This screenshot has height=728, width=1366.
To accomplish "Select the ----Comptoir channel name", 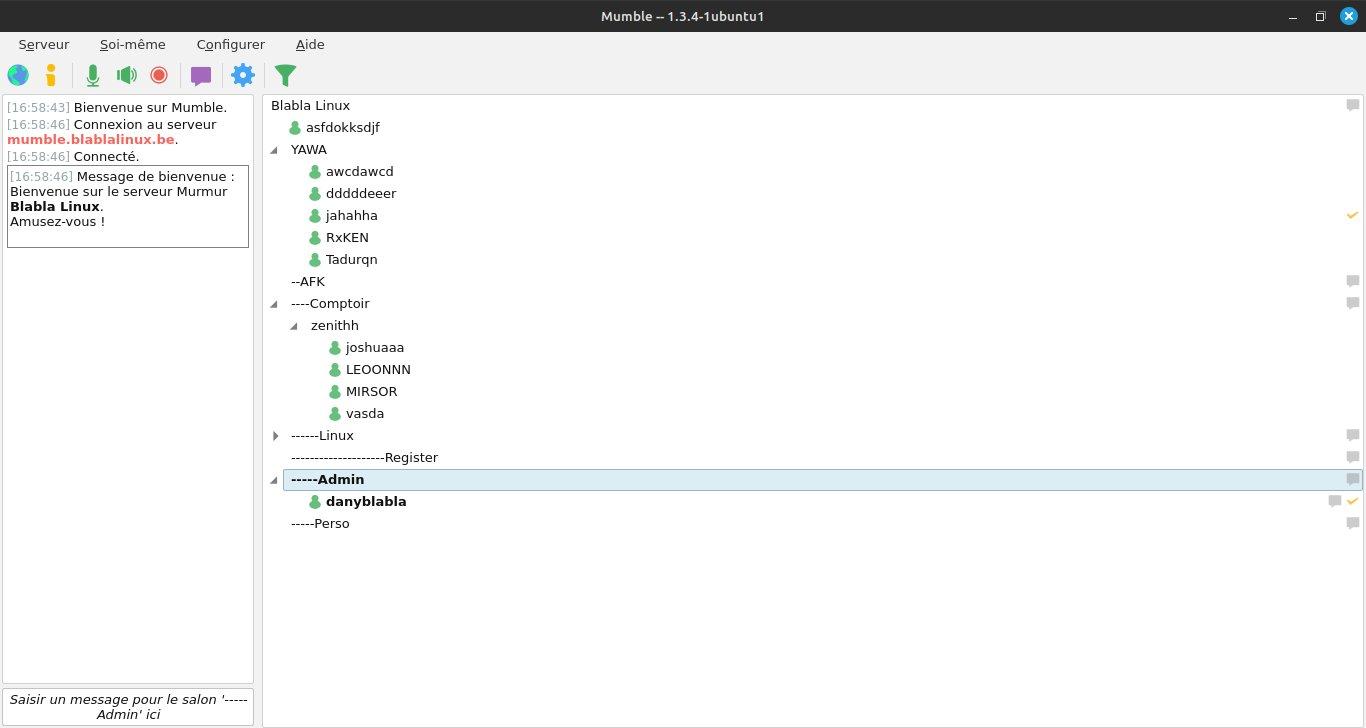I will point(330,304).
